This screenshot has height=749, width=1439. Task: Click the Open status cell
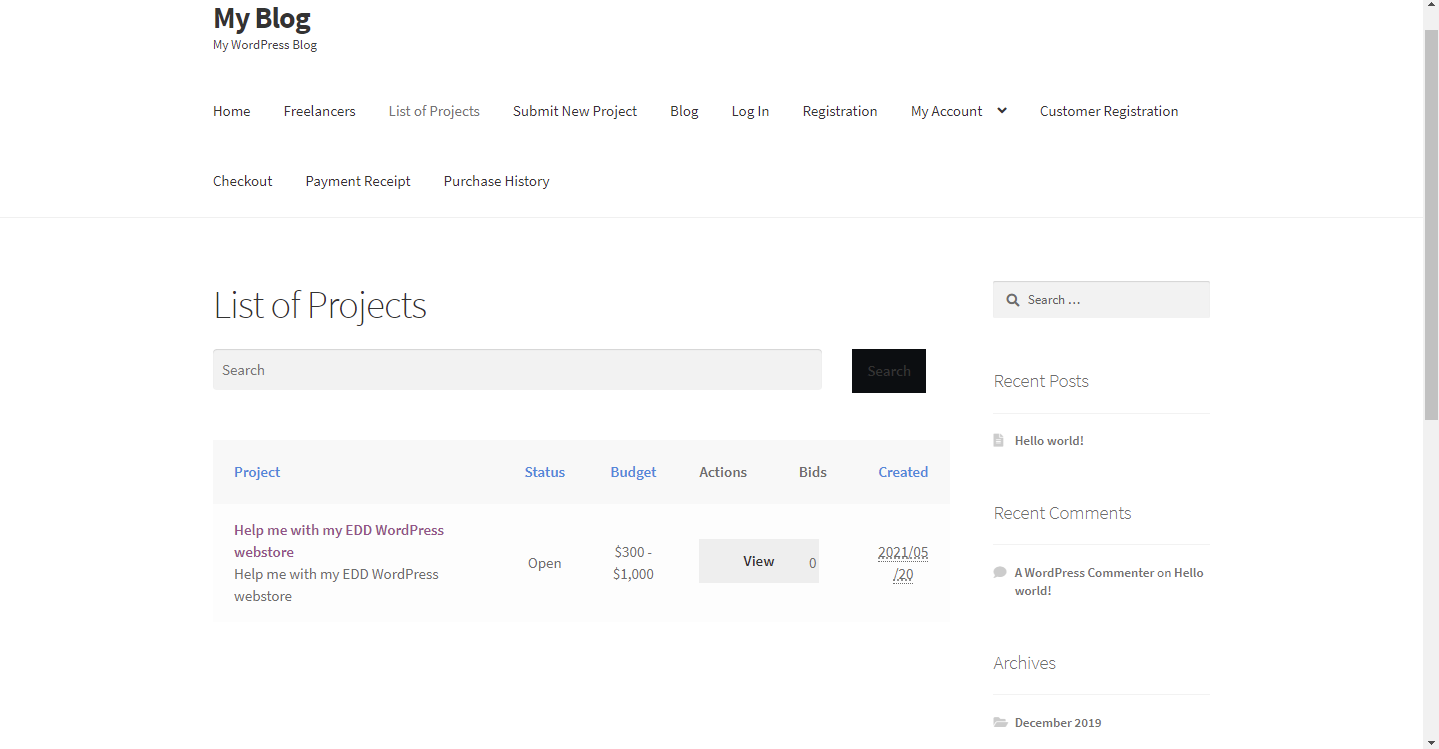pos(545,563)
